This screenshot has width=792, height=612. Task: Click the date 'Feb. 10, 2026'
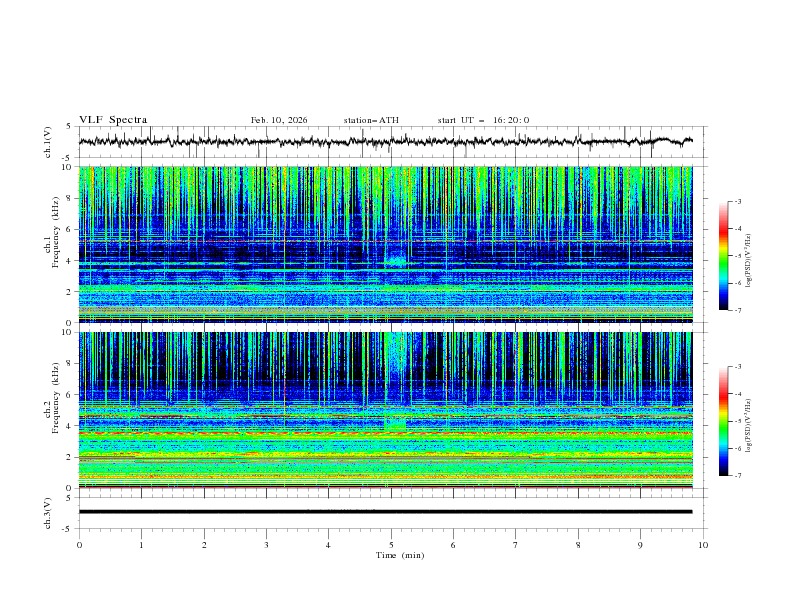[279, 120]
